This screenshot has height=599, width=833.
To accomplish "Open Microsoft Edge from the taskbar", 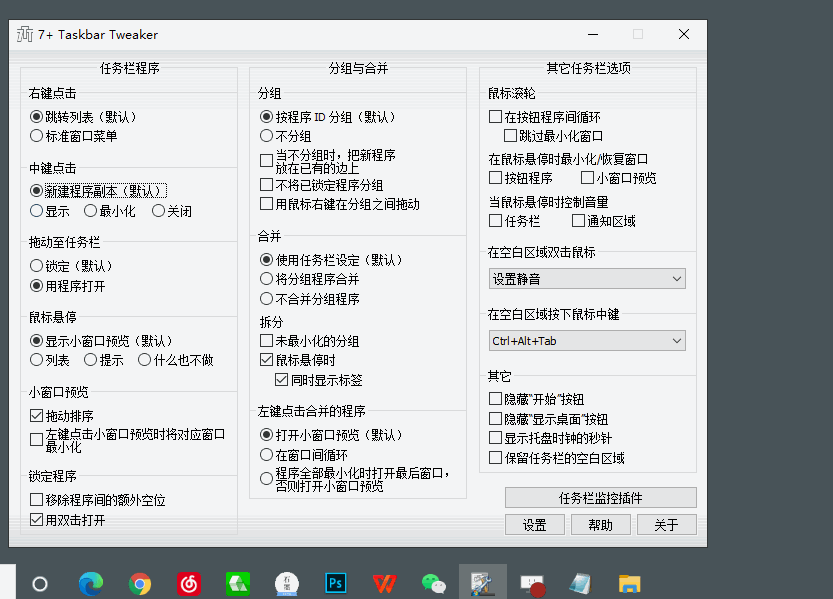I will pos(89,583).
